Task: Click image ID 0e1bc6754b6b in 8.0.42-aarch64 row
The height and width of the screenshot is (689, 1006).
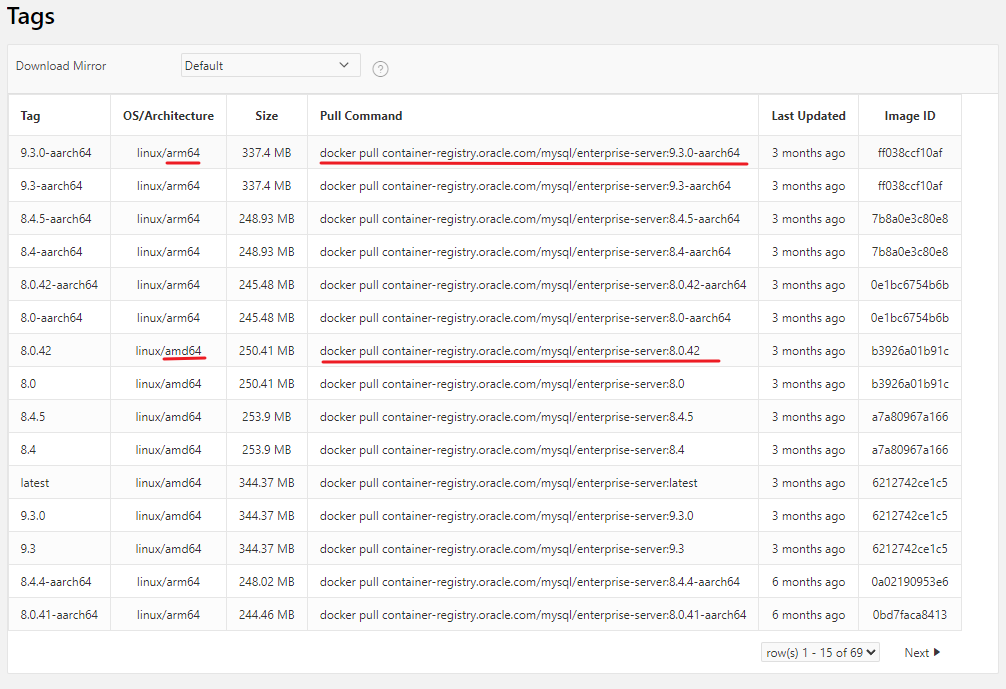Action: click(x=910, y=285)
